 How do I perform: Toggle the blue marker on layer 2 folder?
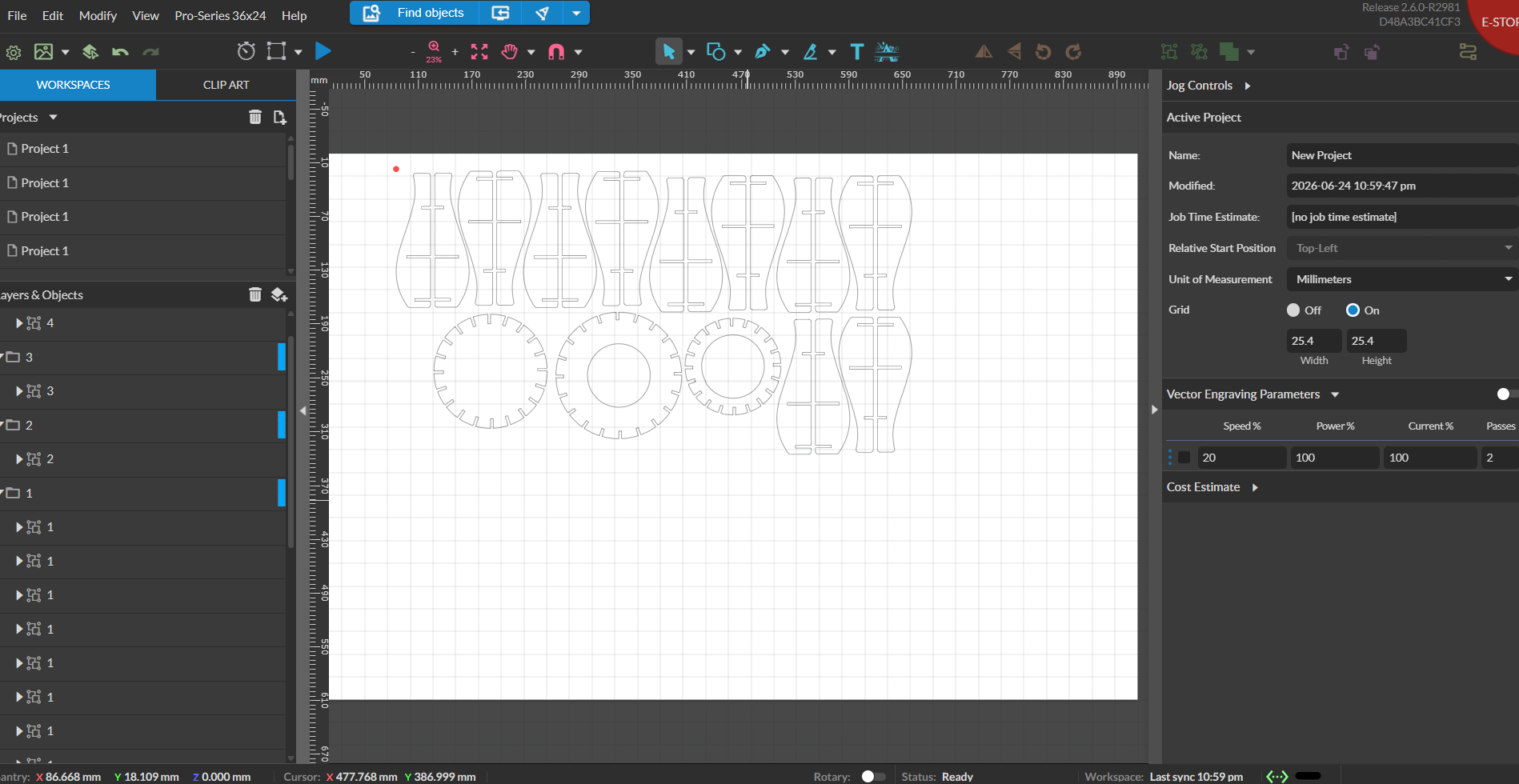pos(282,425)
